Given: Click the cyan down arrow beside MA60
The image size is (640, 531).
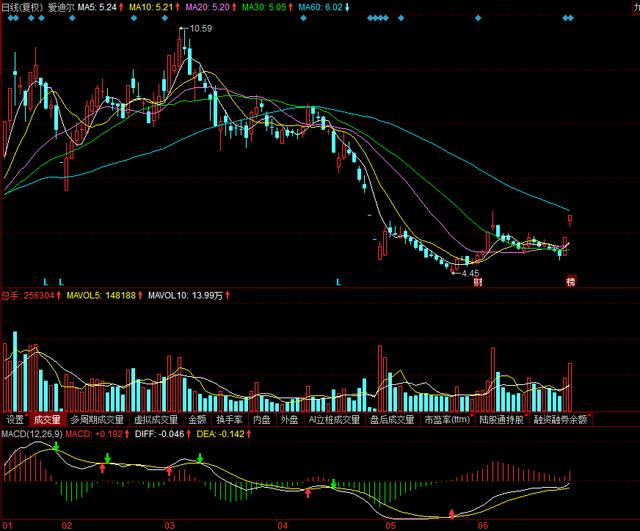Looking at the screenshot, I should tap(347, 6).
